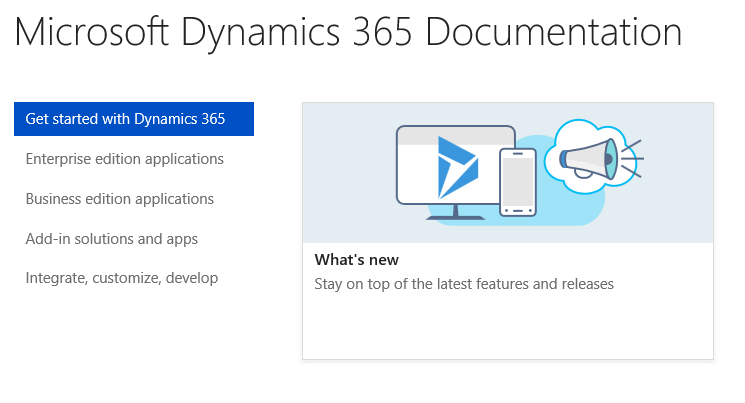Click the latest features and releases description

click(x=464, y=284)
